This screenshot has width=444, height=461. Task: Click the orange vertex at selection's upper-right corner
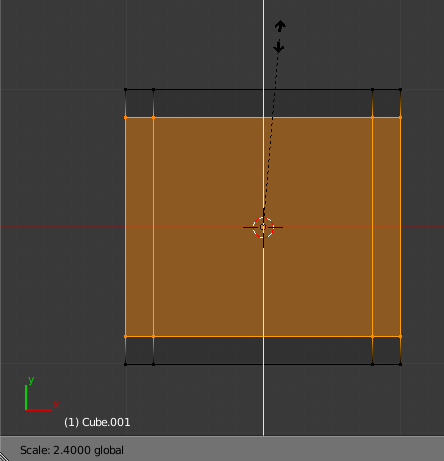[400, 117]
